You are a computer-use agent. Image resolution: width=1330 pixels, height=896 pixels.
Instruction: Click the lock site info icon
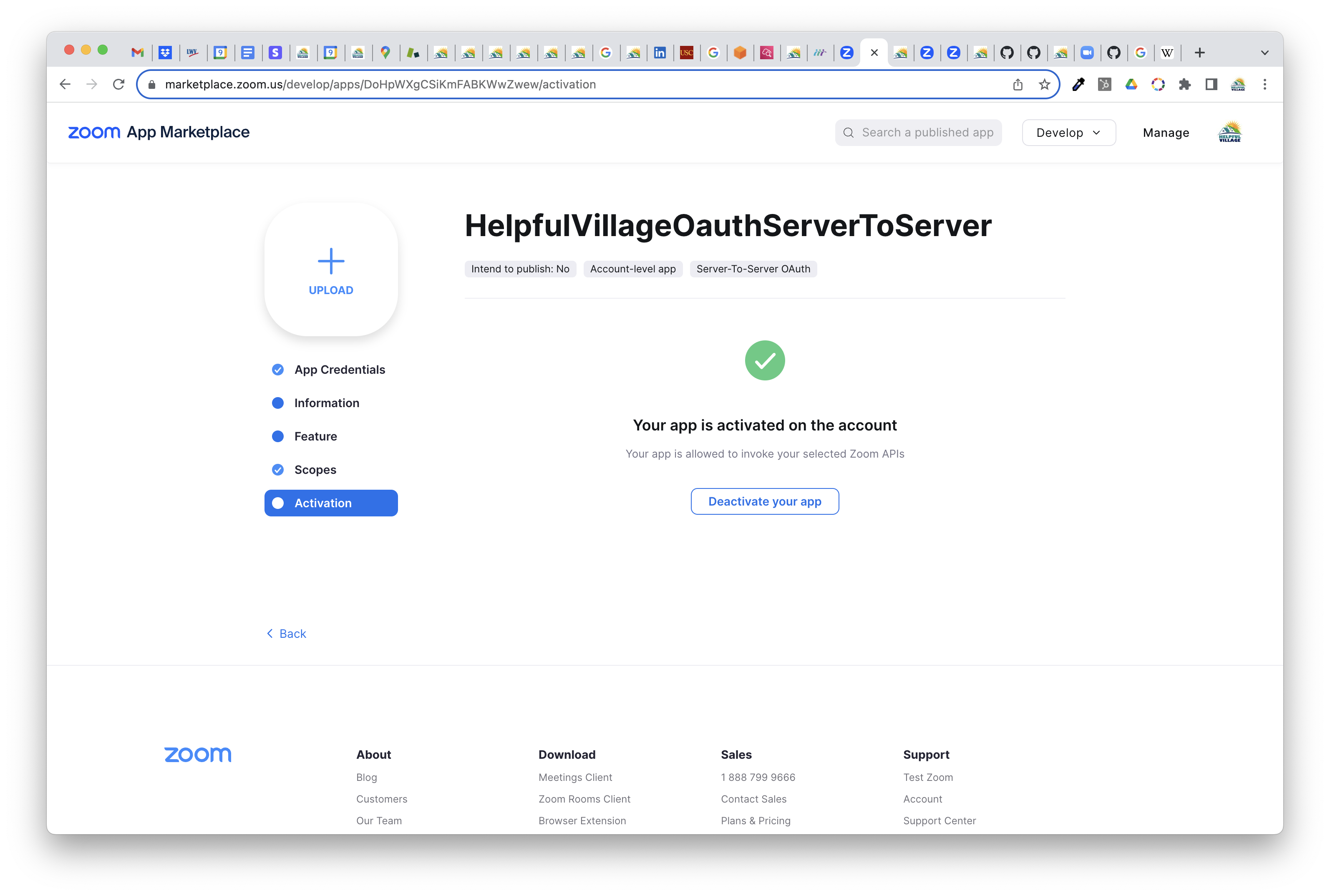pyautogui.click(x=151, y=85)
